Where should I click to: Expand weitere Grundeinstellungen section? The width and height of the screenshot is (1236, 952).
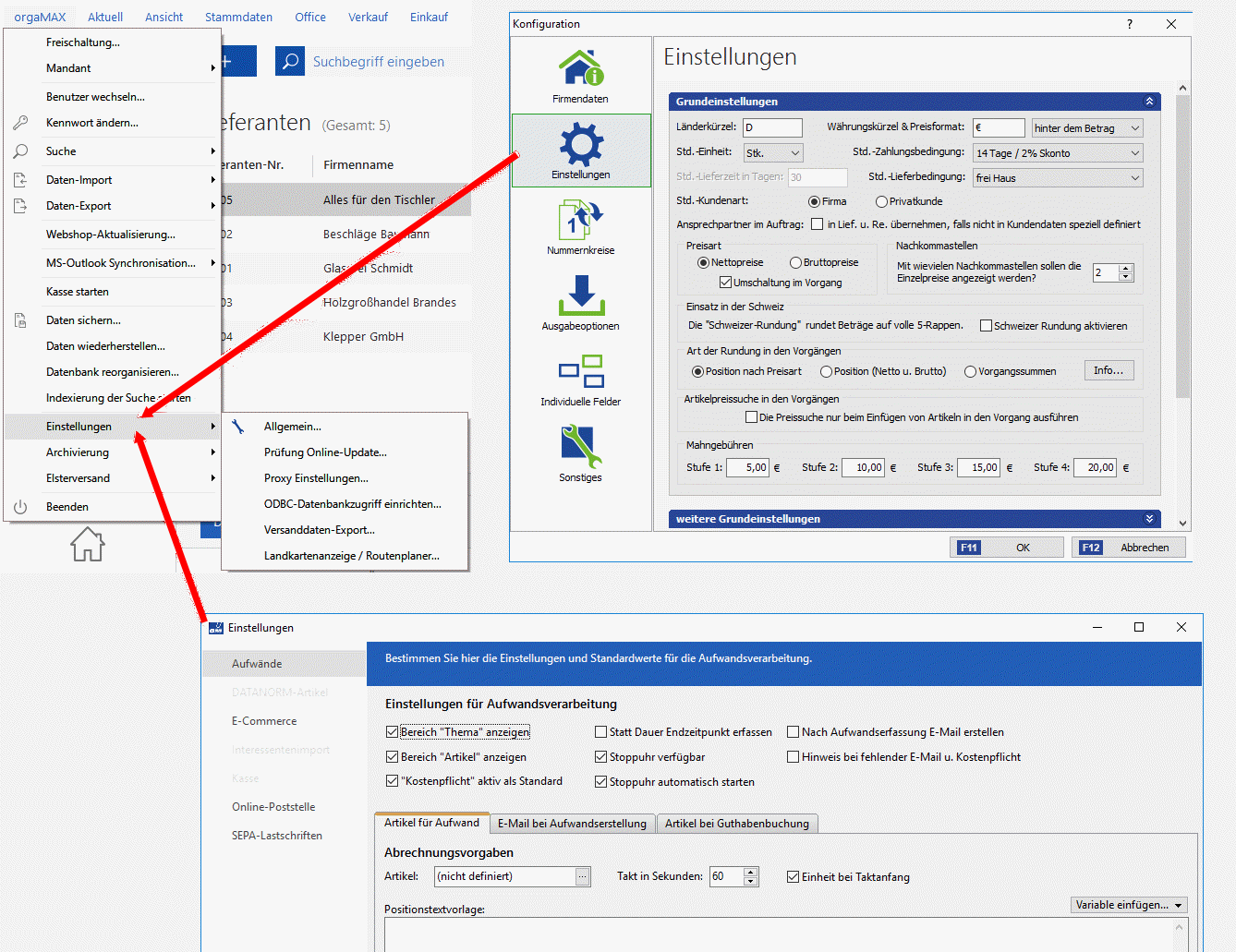click(1149, 519)
